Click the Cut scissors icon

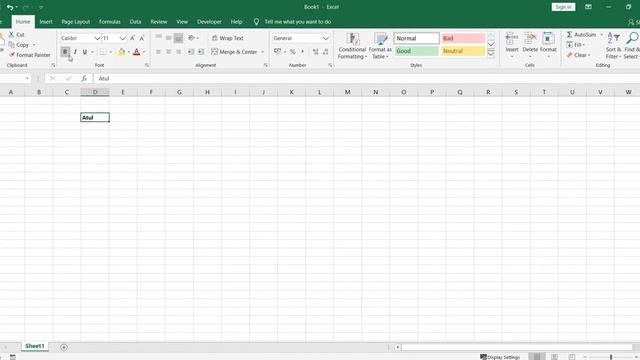click(x=12, y=35)
